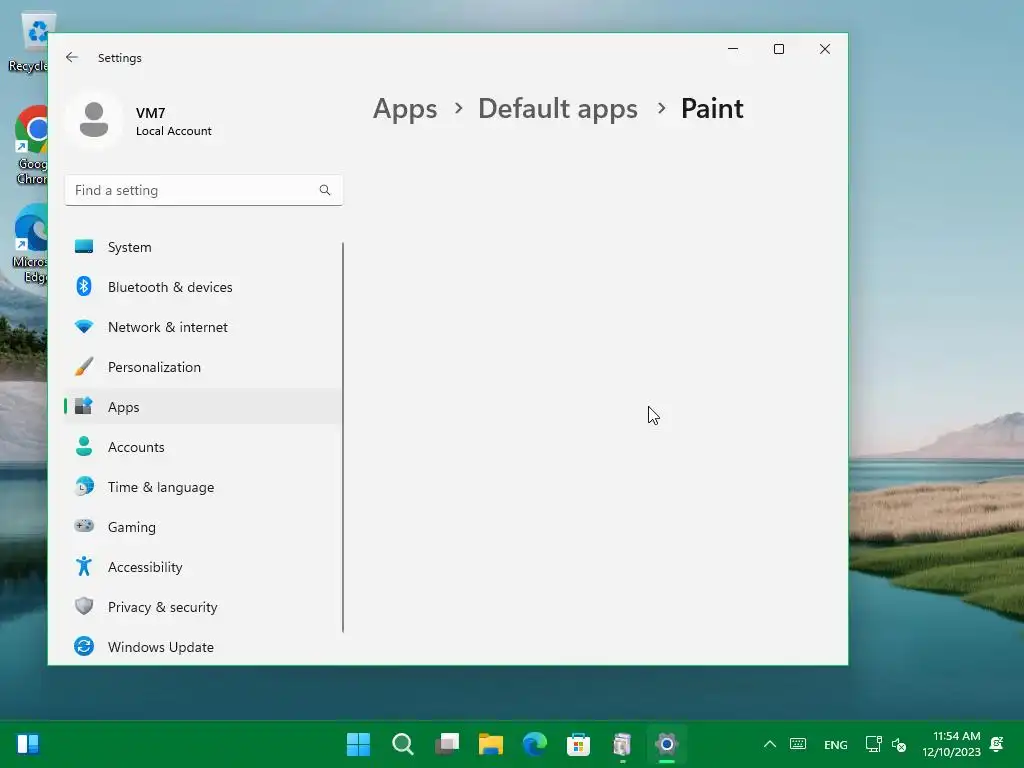Focus the Find a setting search field
Screen dimensions: 1024x768
click(x=204, y=190)
